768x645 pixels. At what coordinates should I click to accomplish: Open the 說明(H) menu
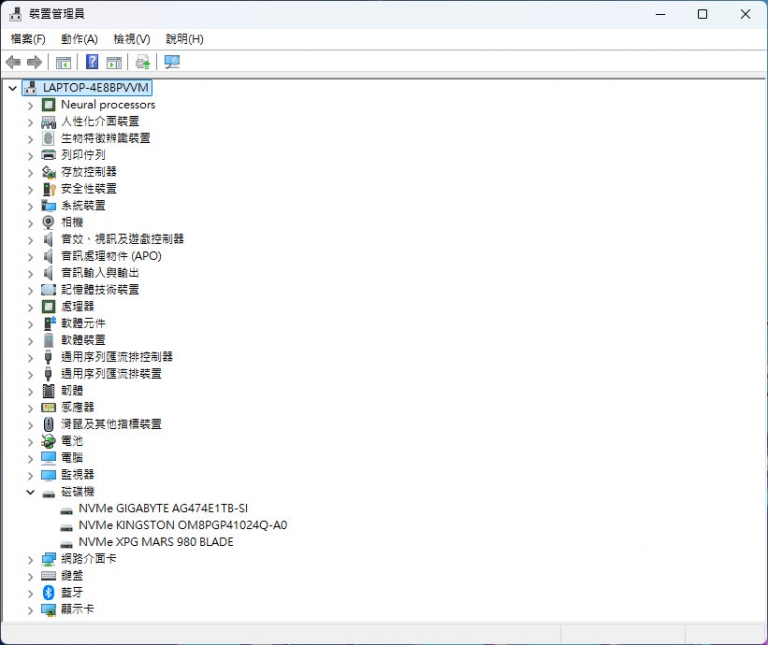point(185,39)
